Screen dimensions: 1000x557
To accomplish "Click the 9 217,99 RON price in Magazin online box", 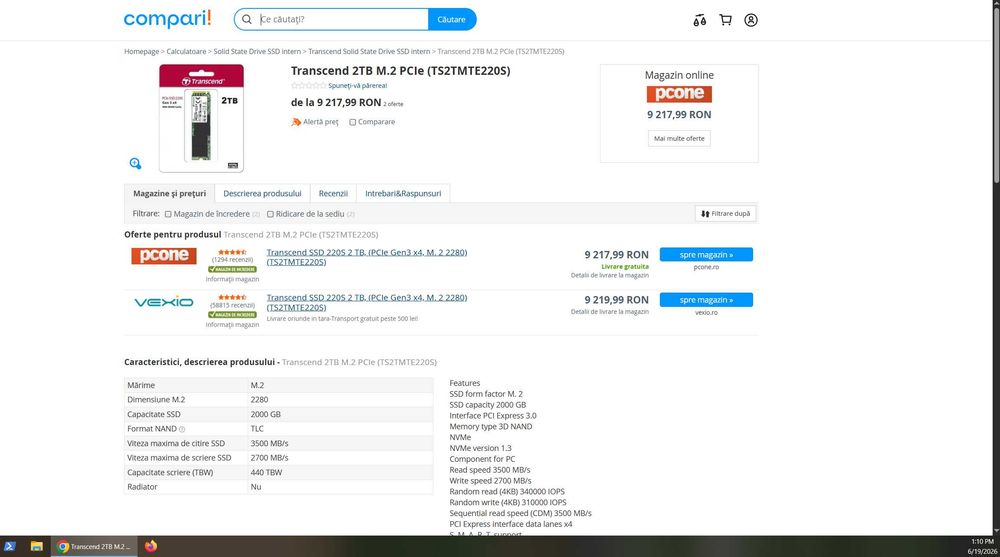I will (x=679, y=115).
